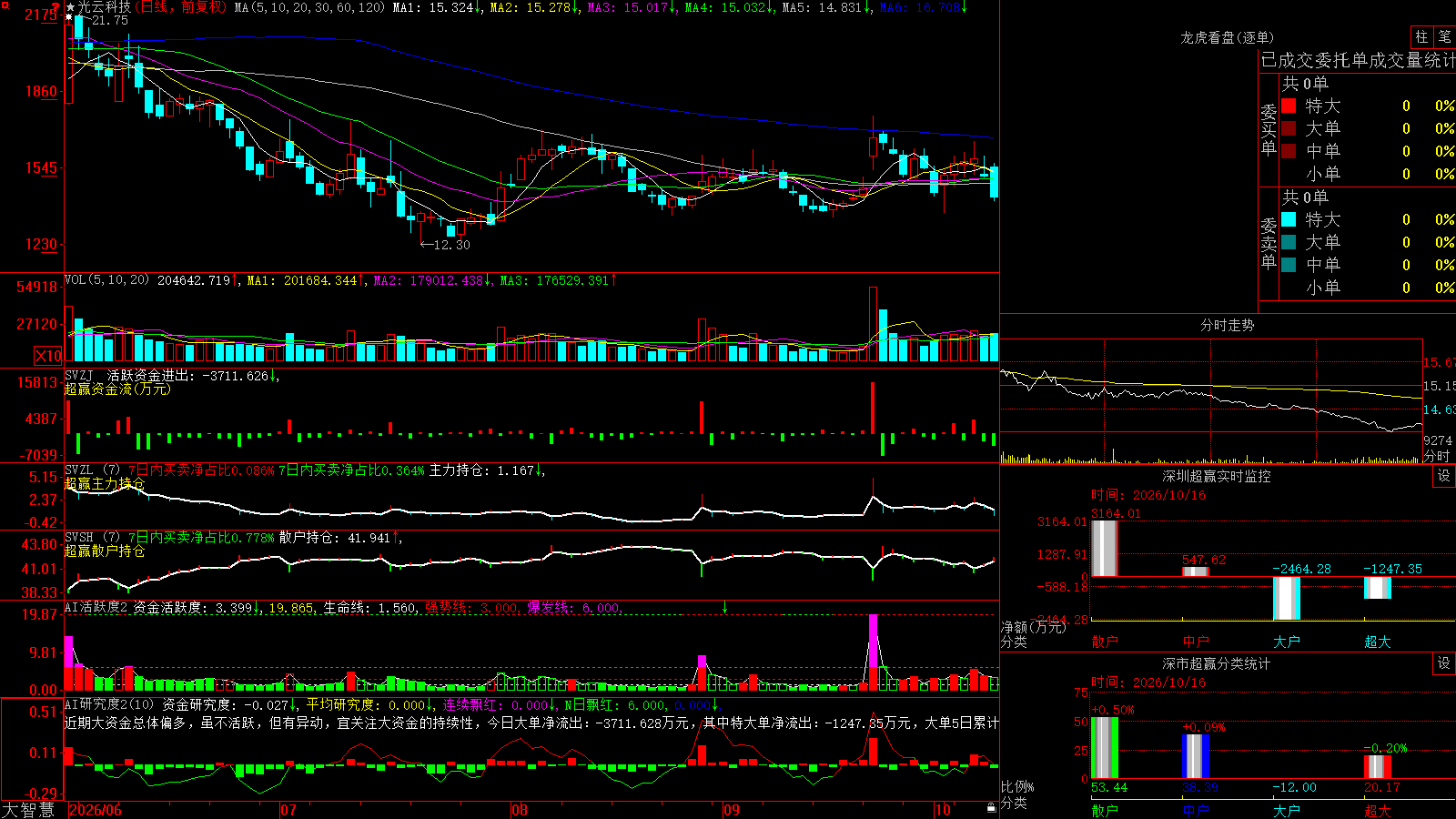Click the MA(5,10,20,30,60,120) indicator parameters

coord(309,7)
